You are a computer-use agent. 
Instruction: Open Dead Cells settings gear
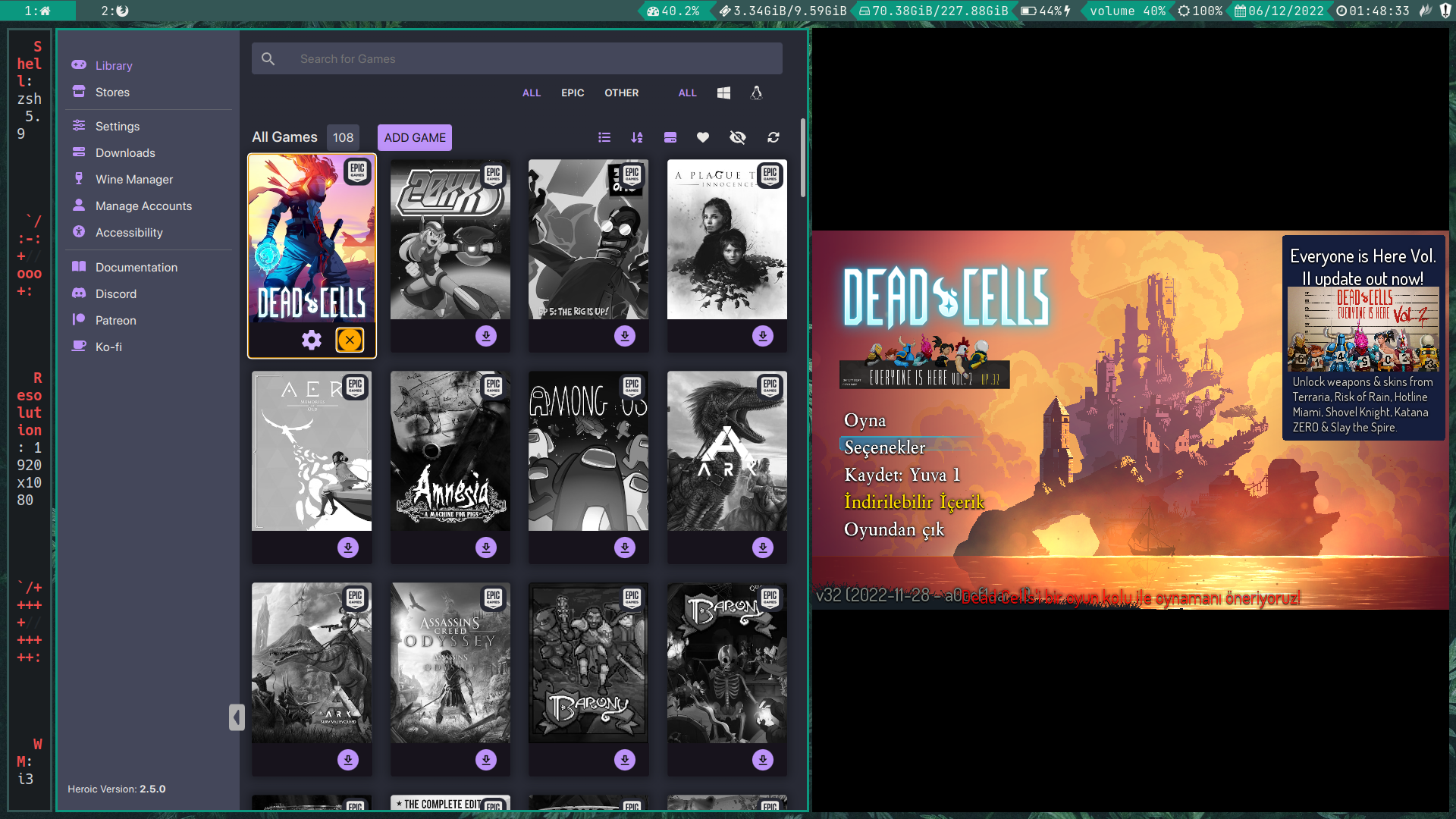coord(312,340)
